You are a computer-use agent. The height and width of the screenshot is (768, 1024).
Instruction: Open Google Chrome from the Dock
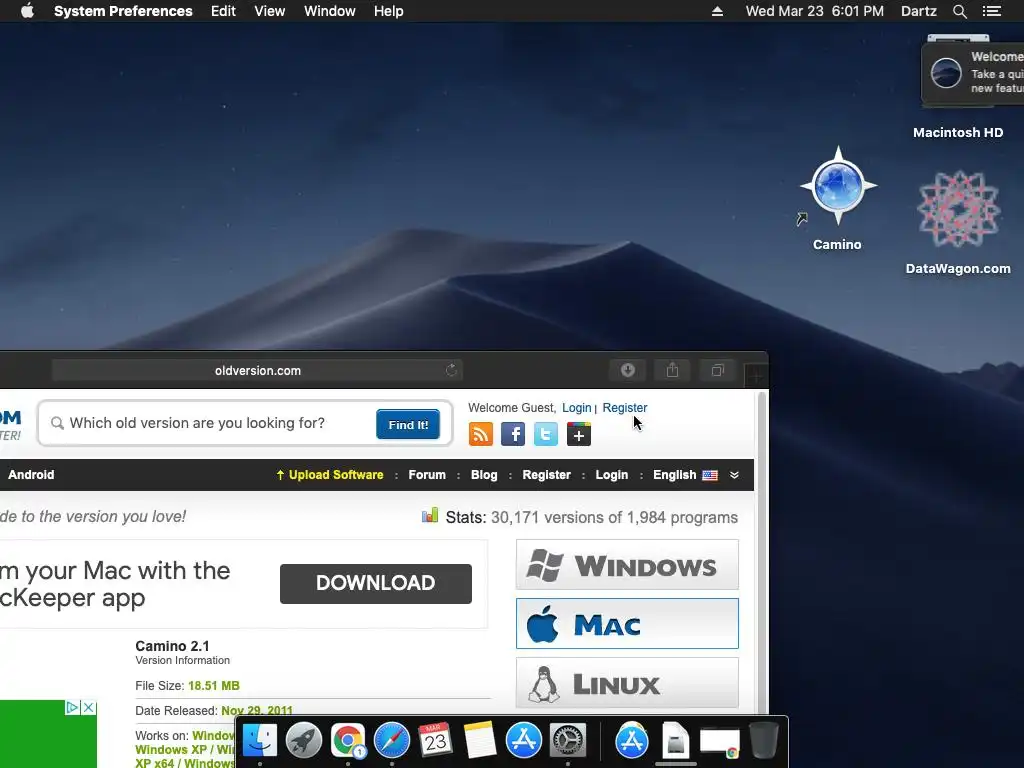point(347,741)
